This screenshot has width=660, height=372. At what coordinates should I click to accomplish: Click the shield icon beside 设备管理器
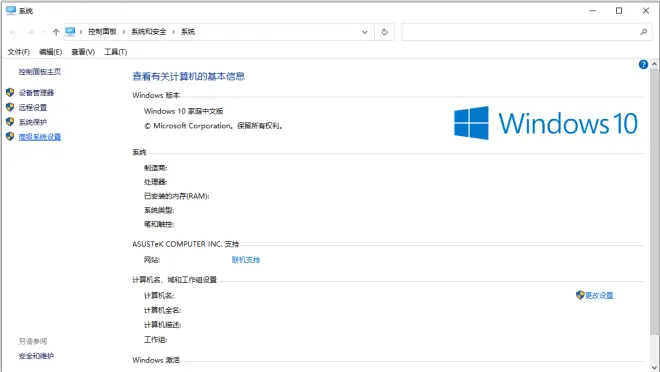point(10,92)
